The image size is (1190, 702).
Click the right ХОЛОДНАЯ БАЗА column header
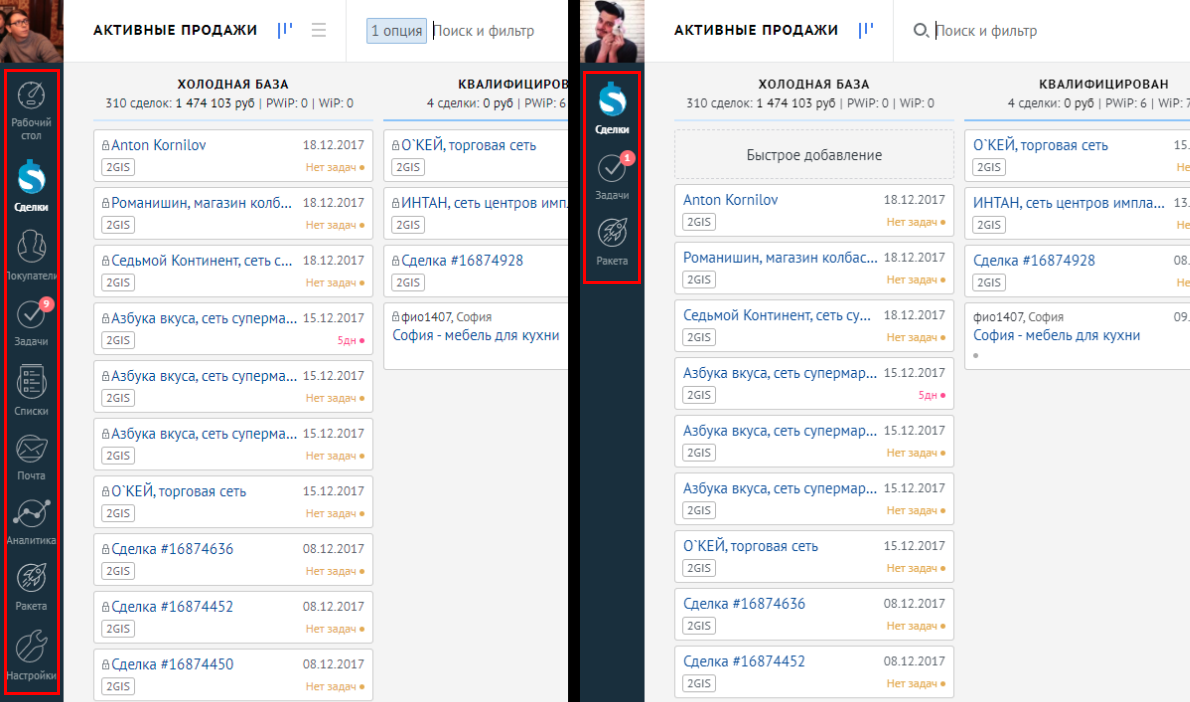tap(814, 84)
